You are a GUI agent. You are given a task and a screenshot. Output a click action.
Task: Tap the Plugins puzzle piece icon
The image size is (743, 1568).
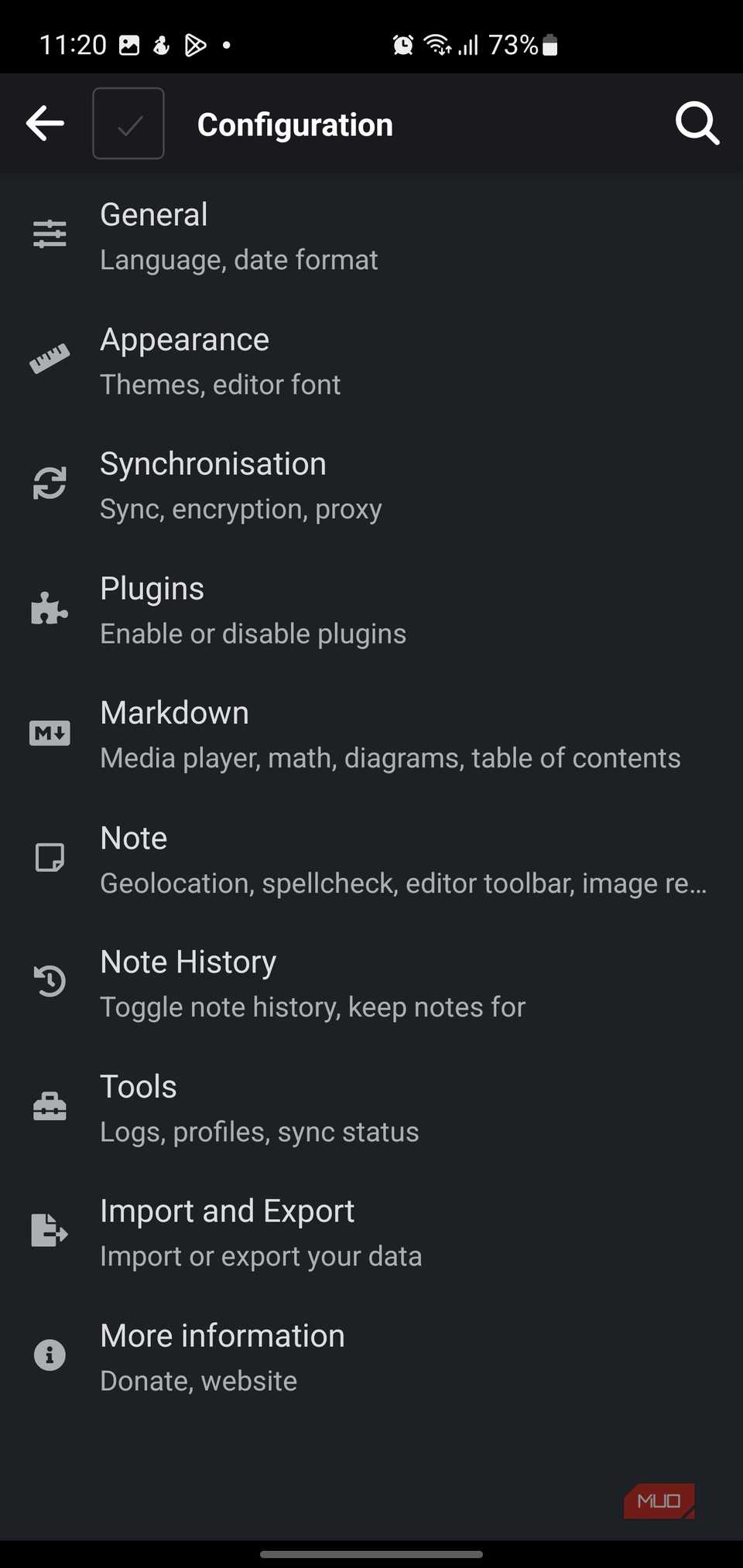coord(50,609)
